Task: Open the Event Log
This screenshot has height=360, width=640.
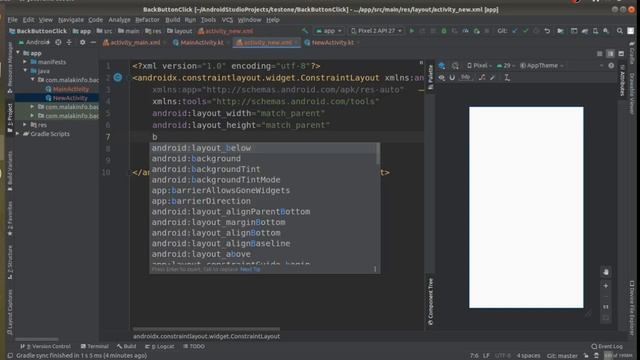Action: [607, 347]
